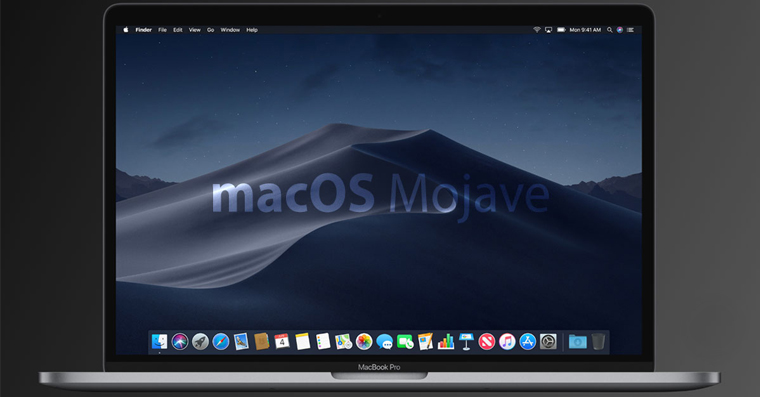Viewport: 760px width, 397px height.
Task: Launch Safari from the Dock
Action: click(221, 341)
